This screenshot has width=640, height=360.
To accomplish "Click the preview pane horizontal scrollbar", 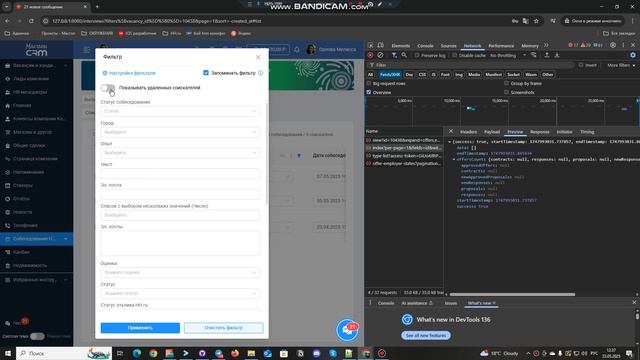I will click(512, 294).
